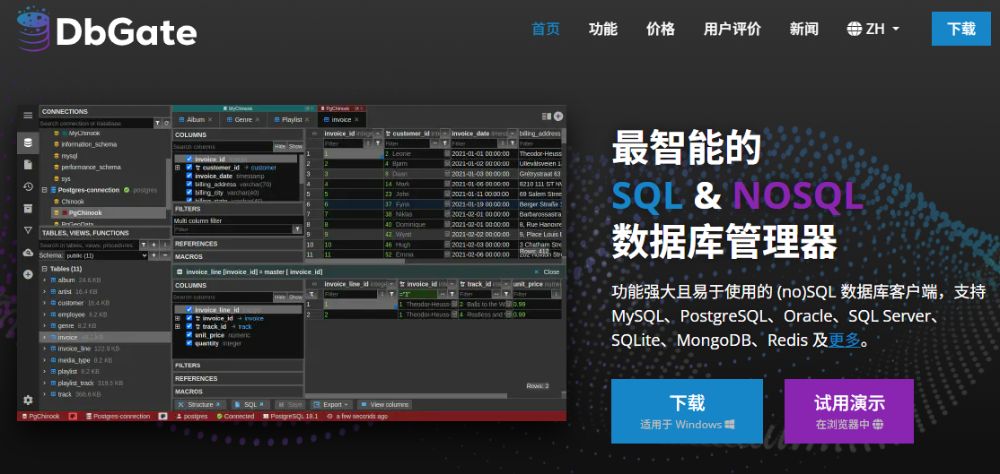Click the Search connection or database field
This screenshot has height=474, width=1000.
(x=96, y=123)
